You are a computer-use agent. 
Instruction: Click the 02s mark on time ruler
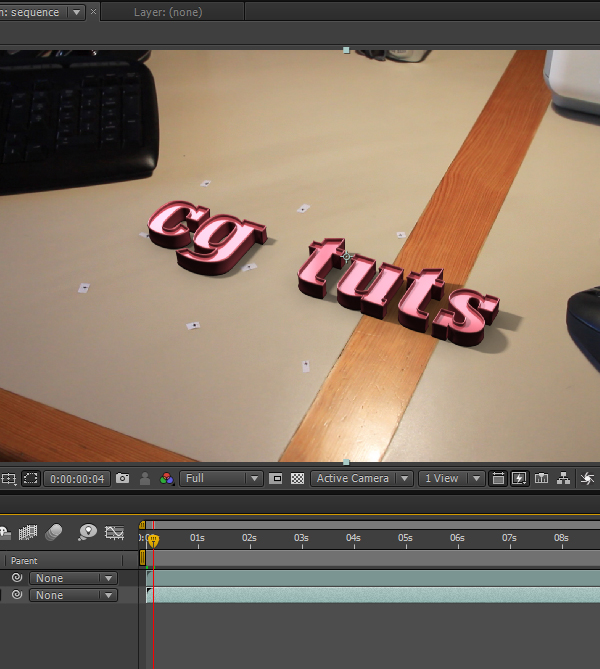click(x=250, y=538)
